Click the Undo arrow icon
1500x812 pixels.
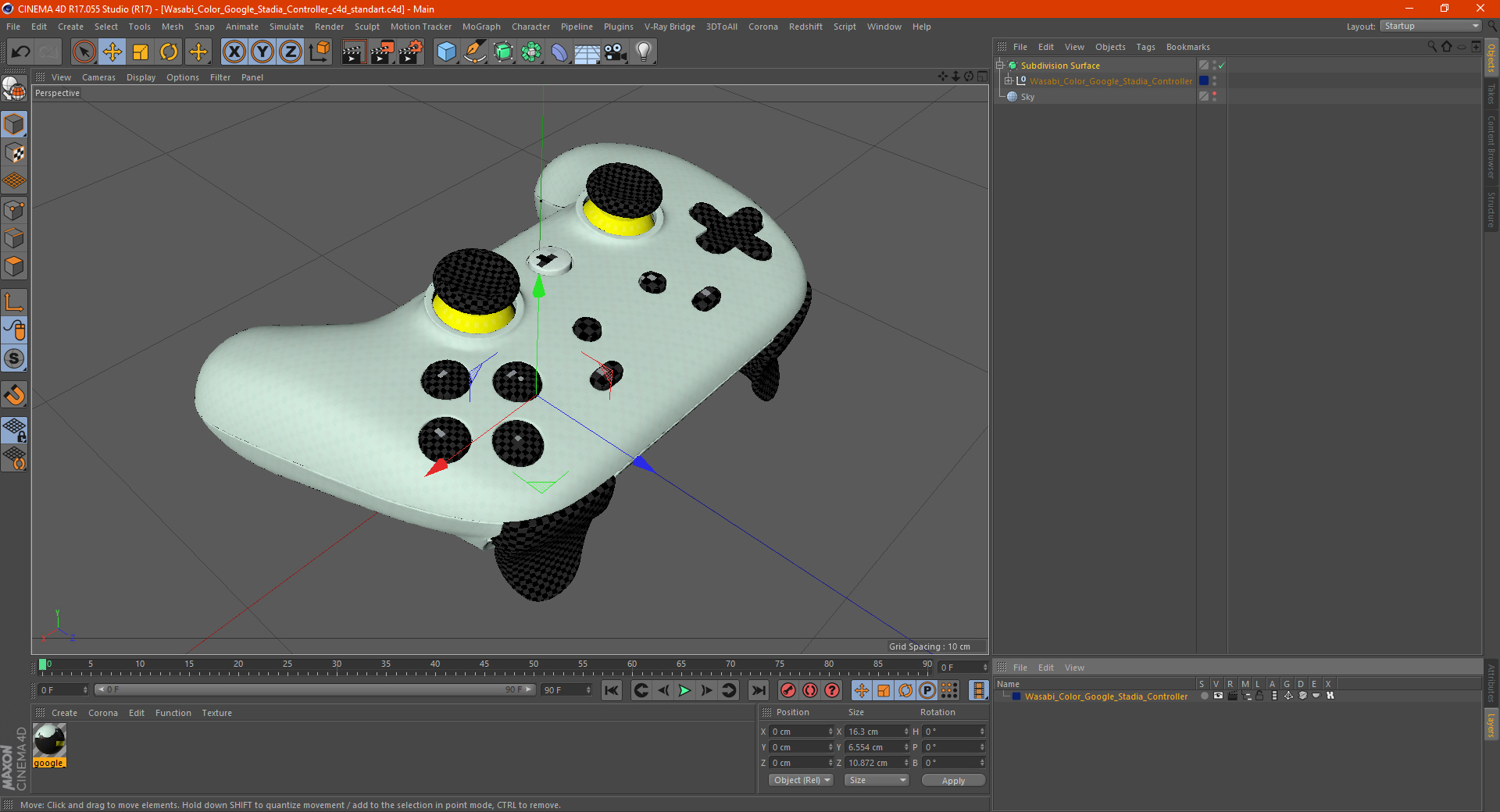[21, 52]
